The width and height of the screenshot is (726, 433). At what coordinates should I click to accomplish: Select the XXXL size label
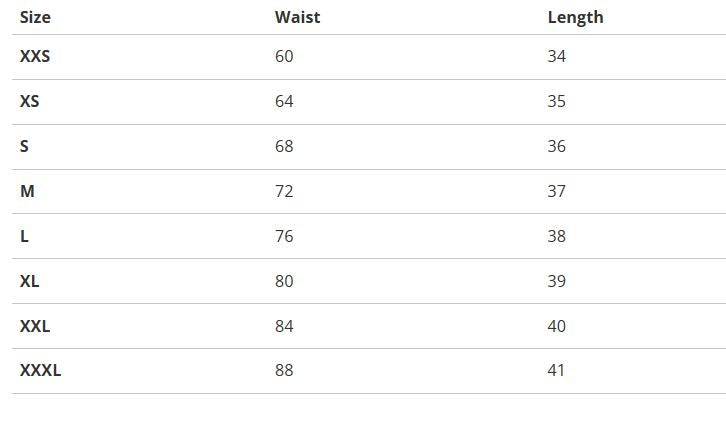(x=40, y=371)
